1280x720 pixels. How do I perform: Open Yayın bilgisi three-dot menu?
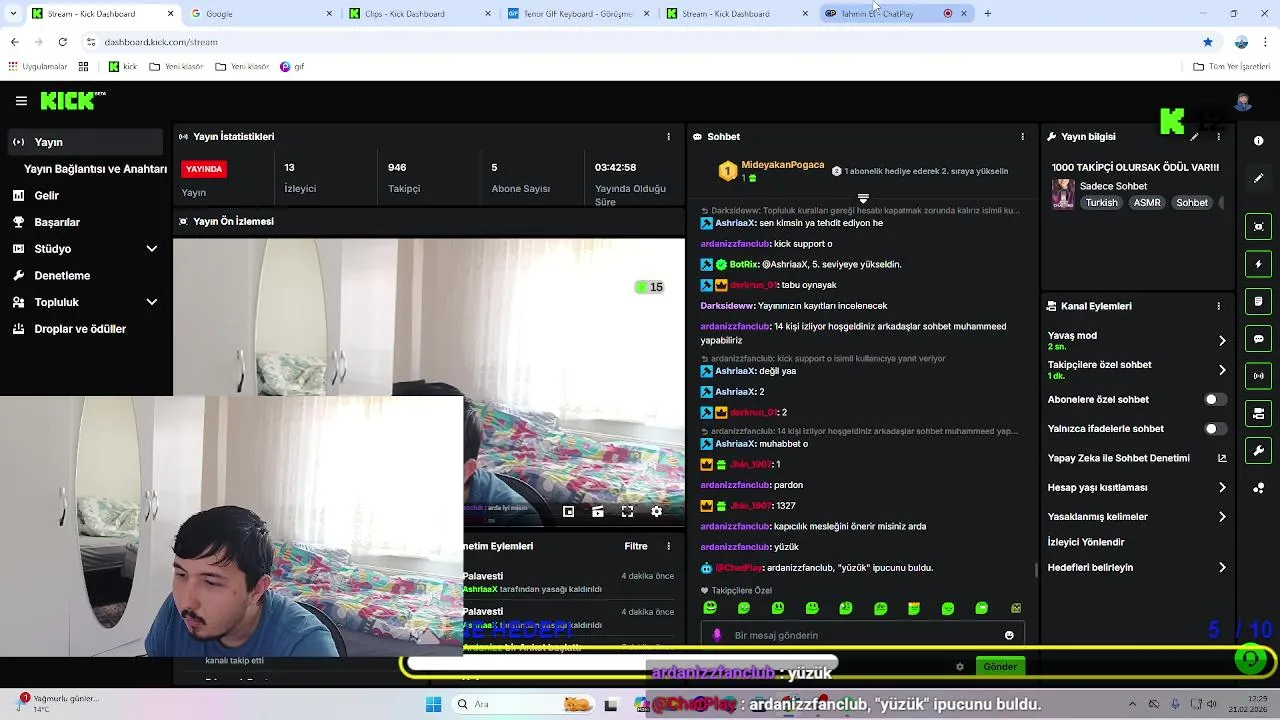point(1218,136)
